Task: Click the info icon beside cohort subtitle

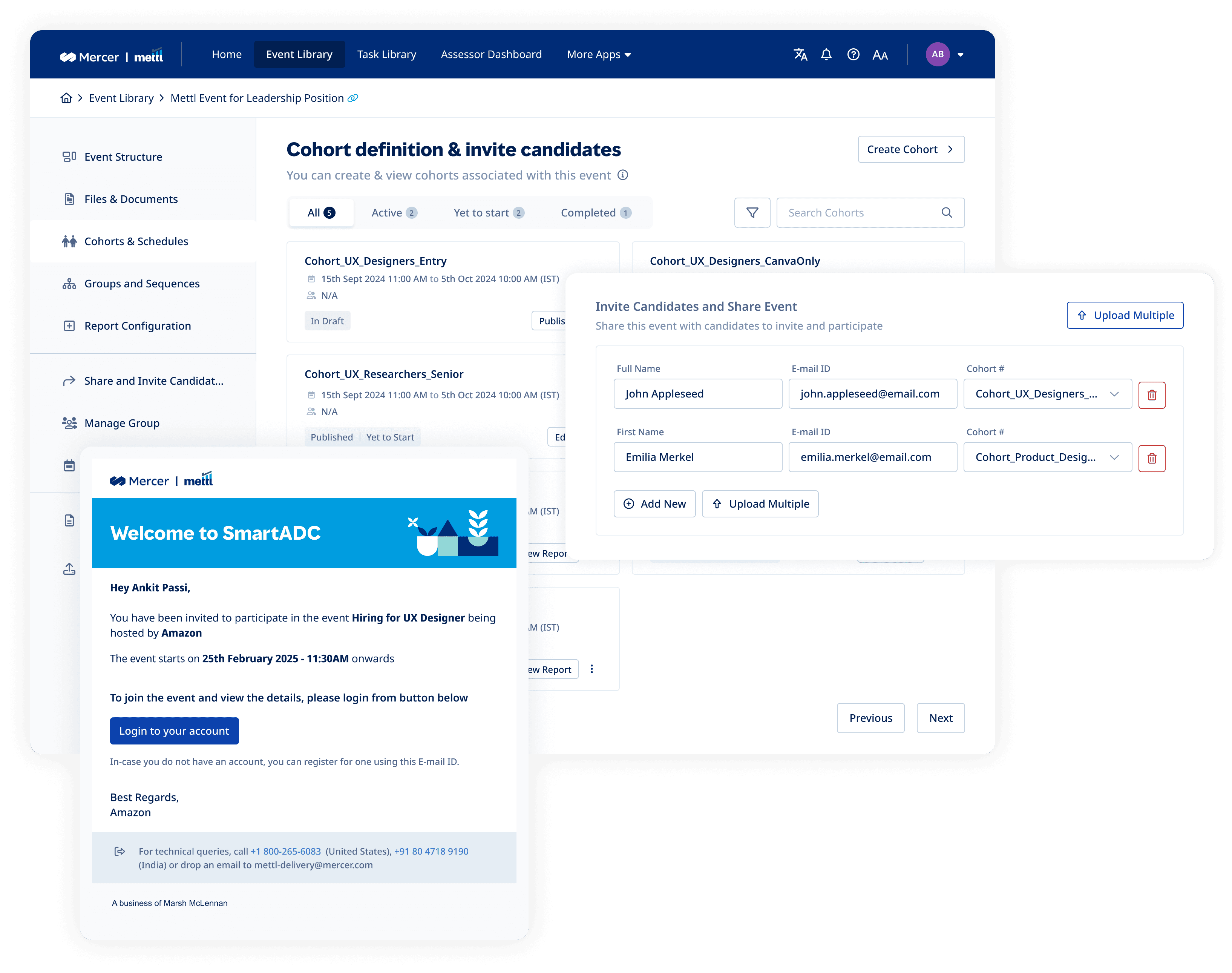Action: coord(623,175)
